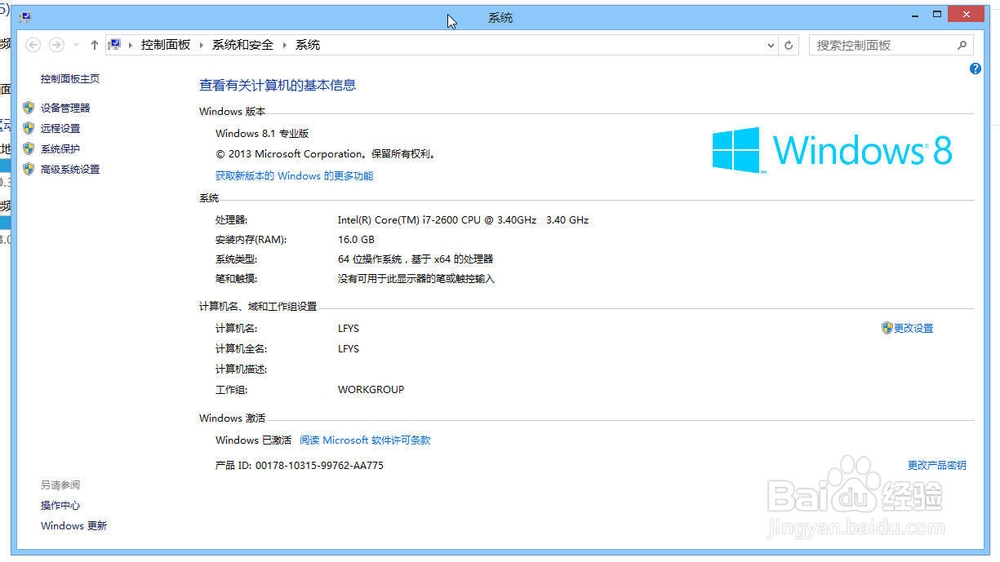Maximize the 系统 window
This screenshot has height=562, width=1000.
[x=937, y=15]
